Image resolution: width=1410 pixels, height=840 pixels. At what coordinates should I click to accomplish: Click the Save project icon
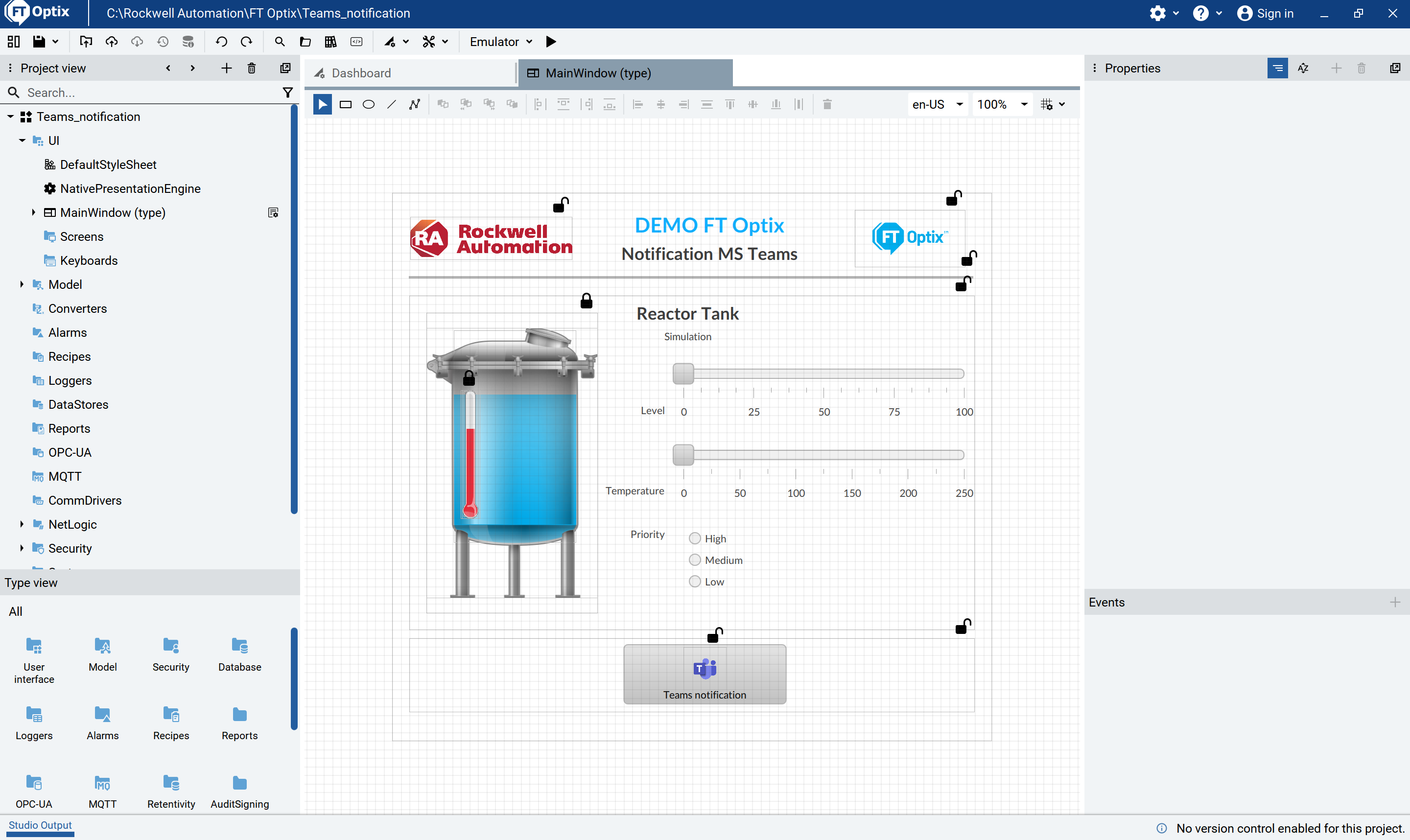click(x=39, y=42)
